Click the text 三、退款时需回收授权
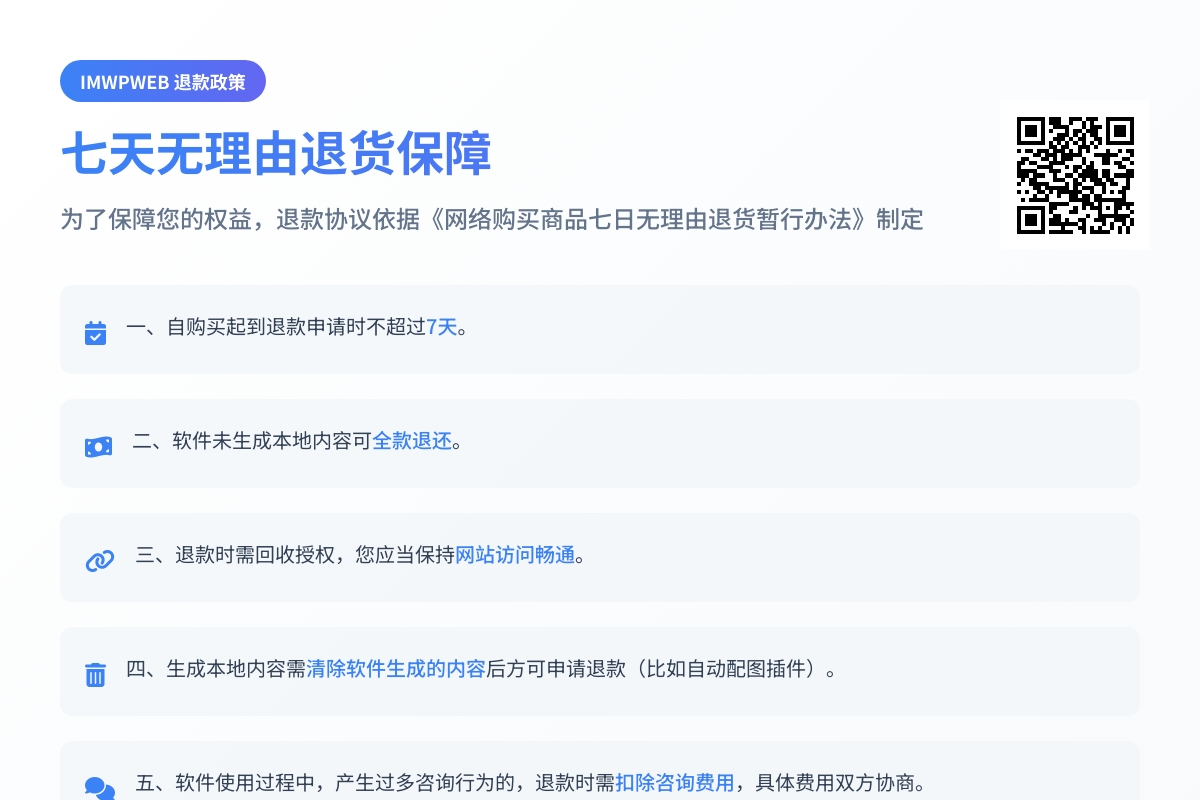 point(235,555)
